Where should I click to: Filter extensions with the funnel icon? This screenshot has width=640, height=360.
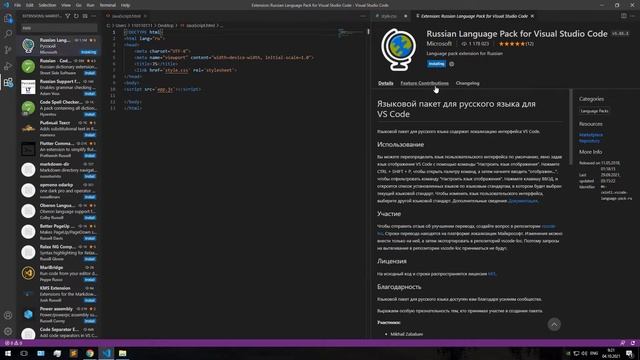tap(68, 16)
